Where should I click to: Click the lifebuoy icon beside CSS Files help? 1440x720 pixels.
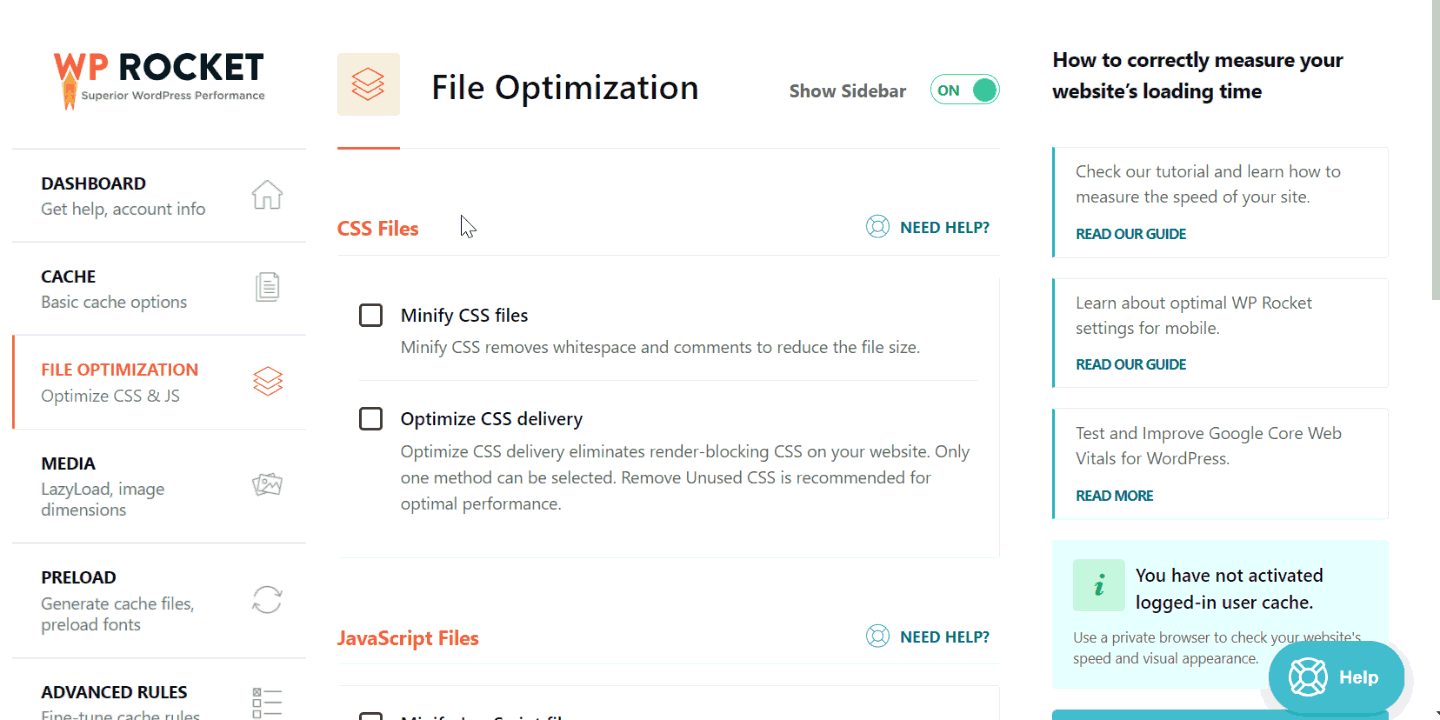click(x=877, y=227)
